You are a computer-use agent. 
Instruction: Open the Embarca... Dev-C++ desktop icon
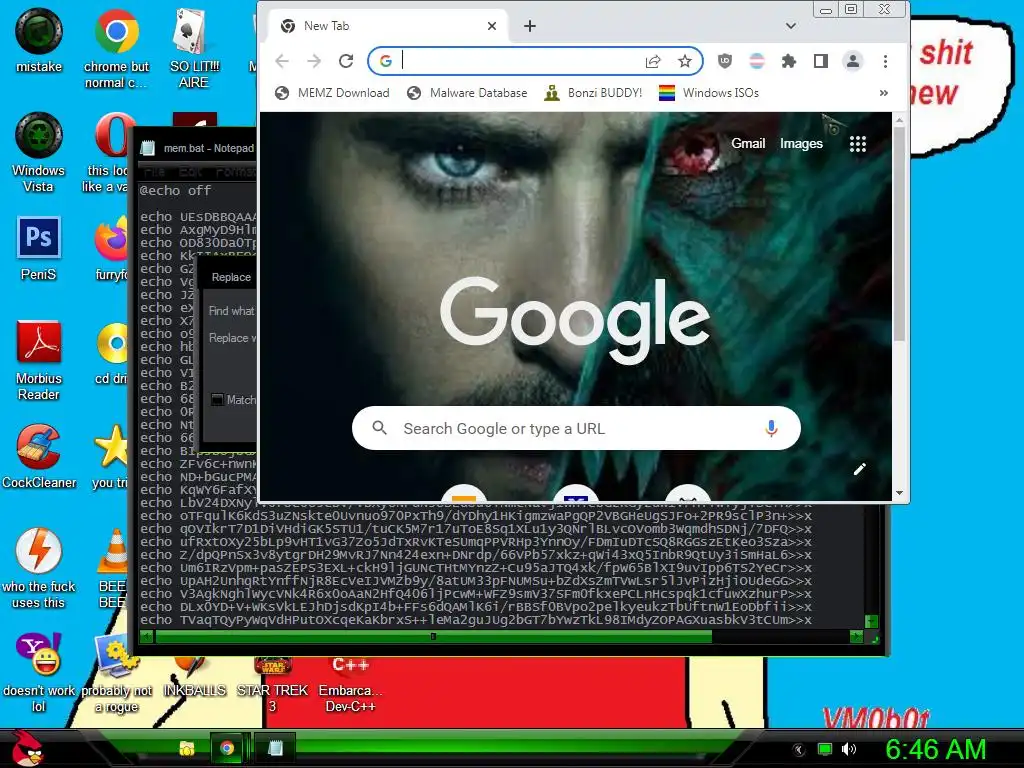[350, 685]
